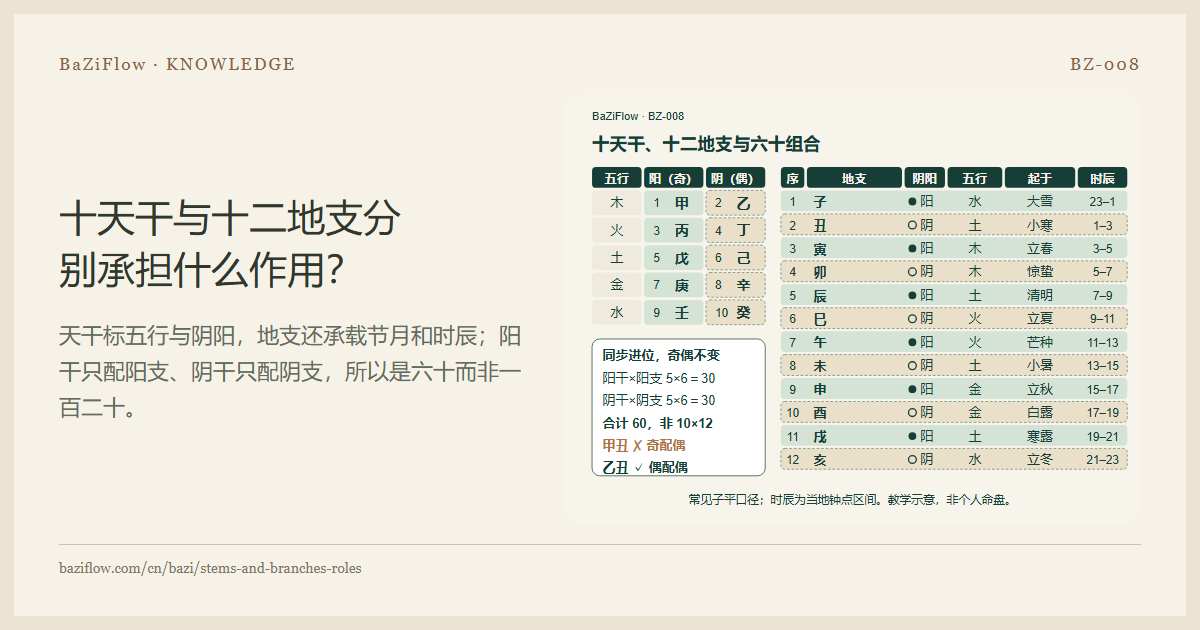Select the 白露 solar term cell
The image size is (1200, 630).
point(1040,412)
